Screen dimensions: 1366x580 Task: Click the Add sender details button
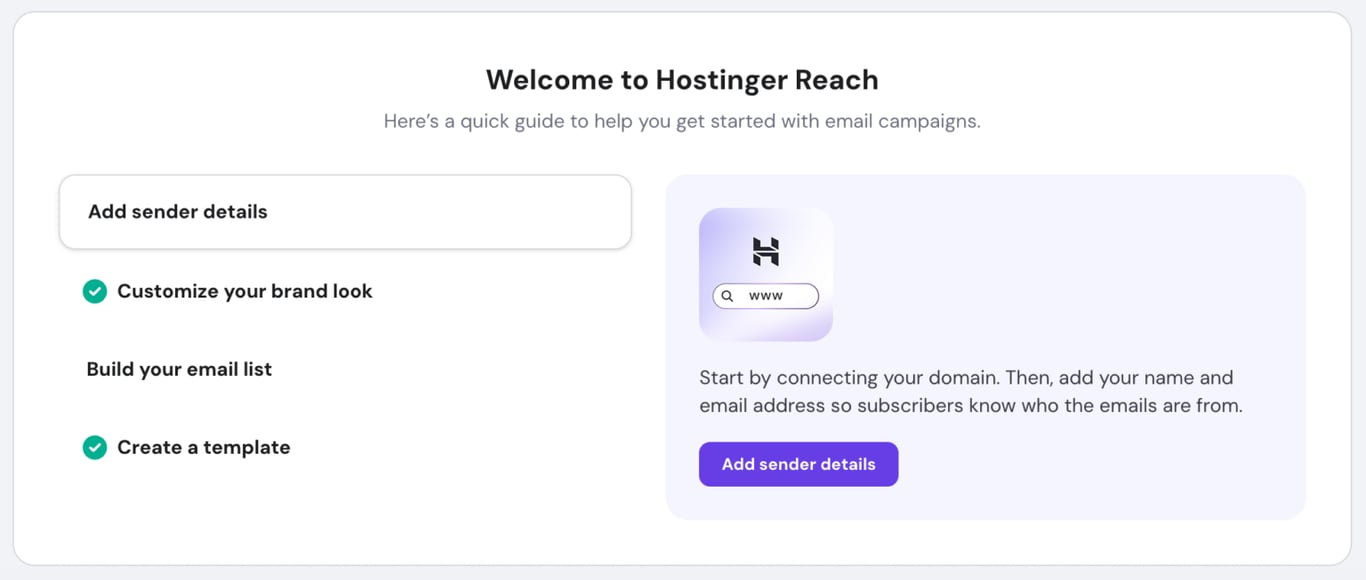pos(798,464)
